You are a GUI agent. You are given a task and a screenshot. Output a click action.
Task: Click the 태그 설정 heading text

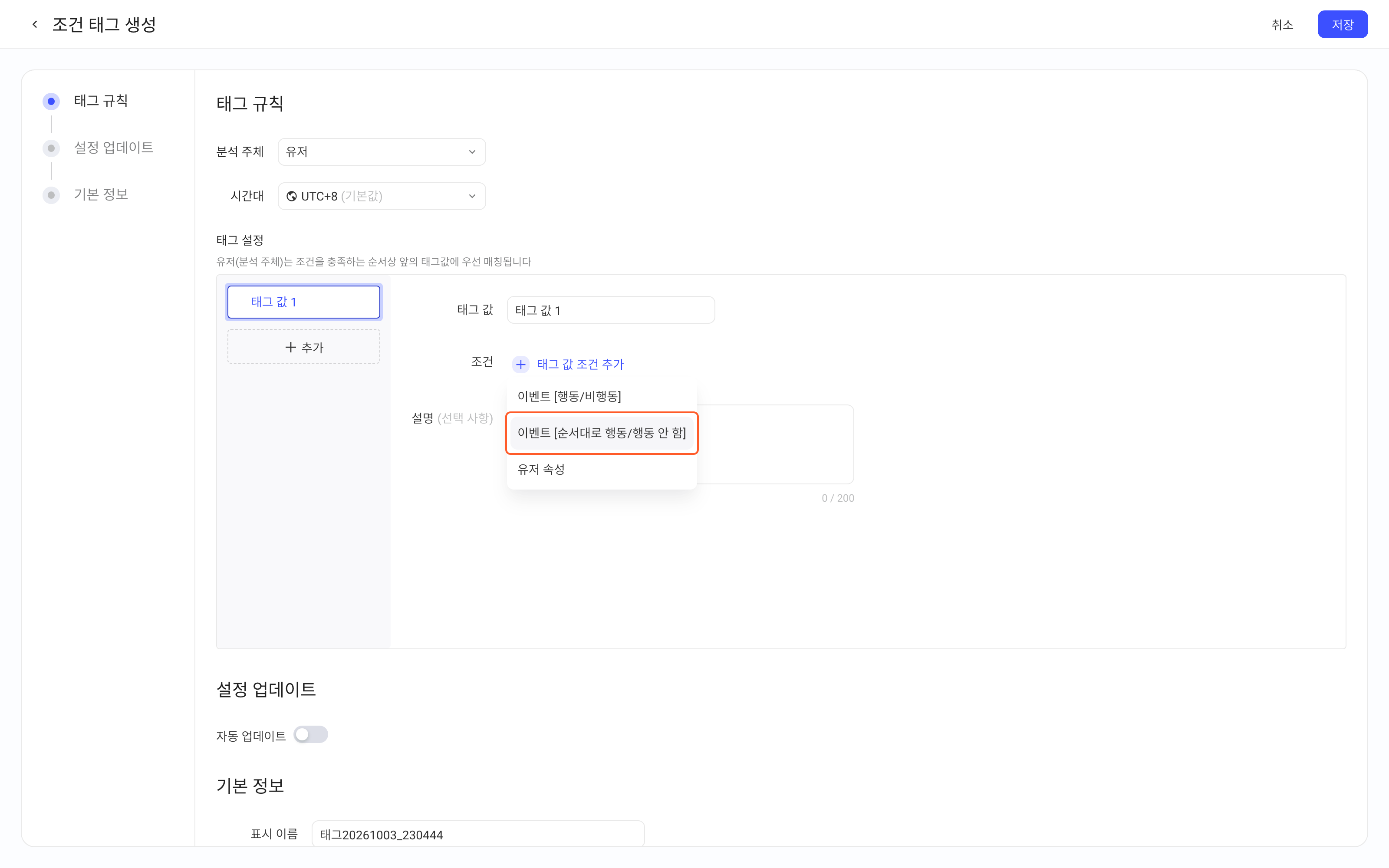[239, 240]
